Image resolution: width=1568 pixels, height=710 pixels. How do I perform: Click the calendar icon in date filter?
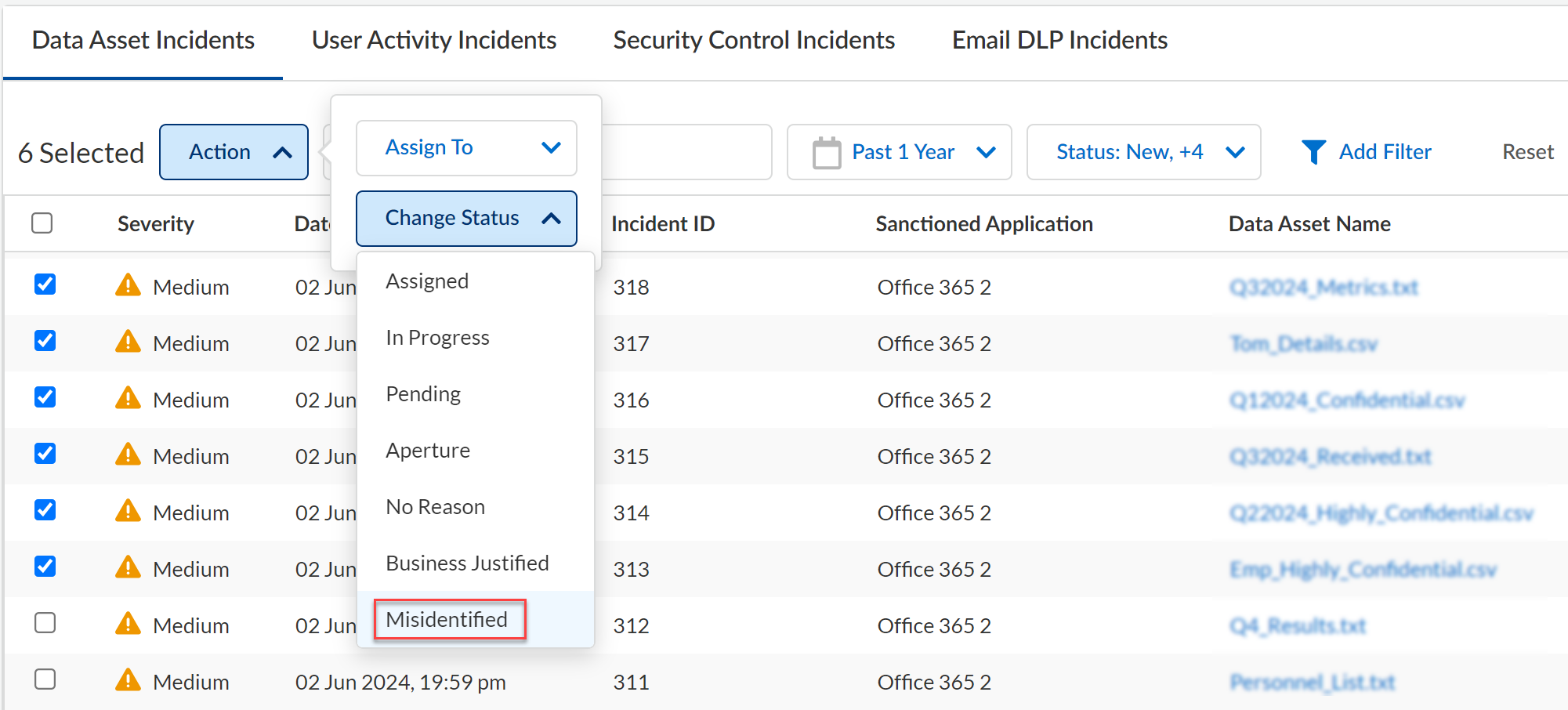pyautogui.click(x=826, y=153)
